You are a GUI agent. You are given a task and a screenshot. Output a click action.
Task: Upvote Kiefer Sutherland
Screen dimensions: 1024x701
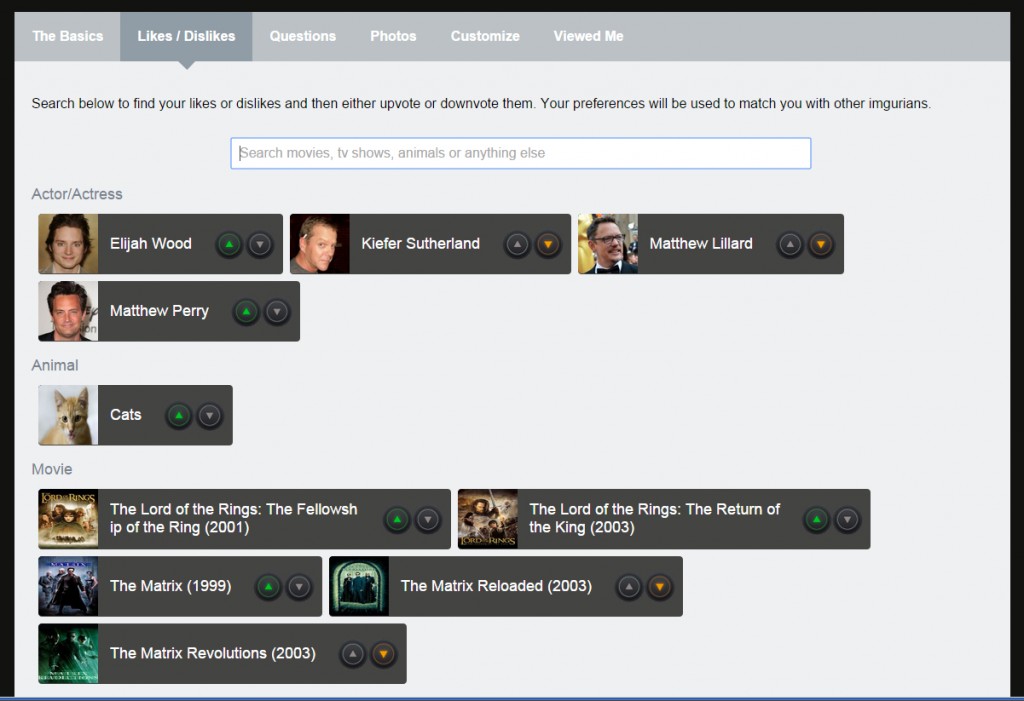[517, 244]
